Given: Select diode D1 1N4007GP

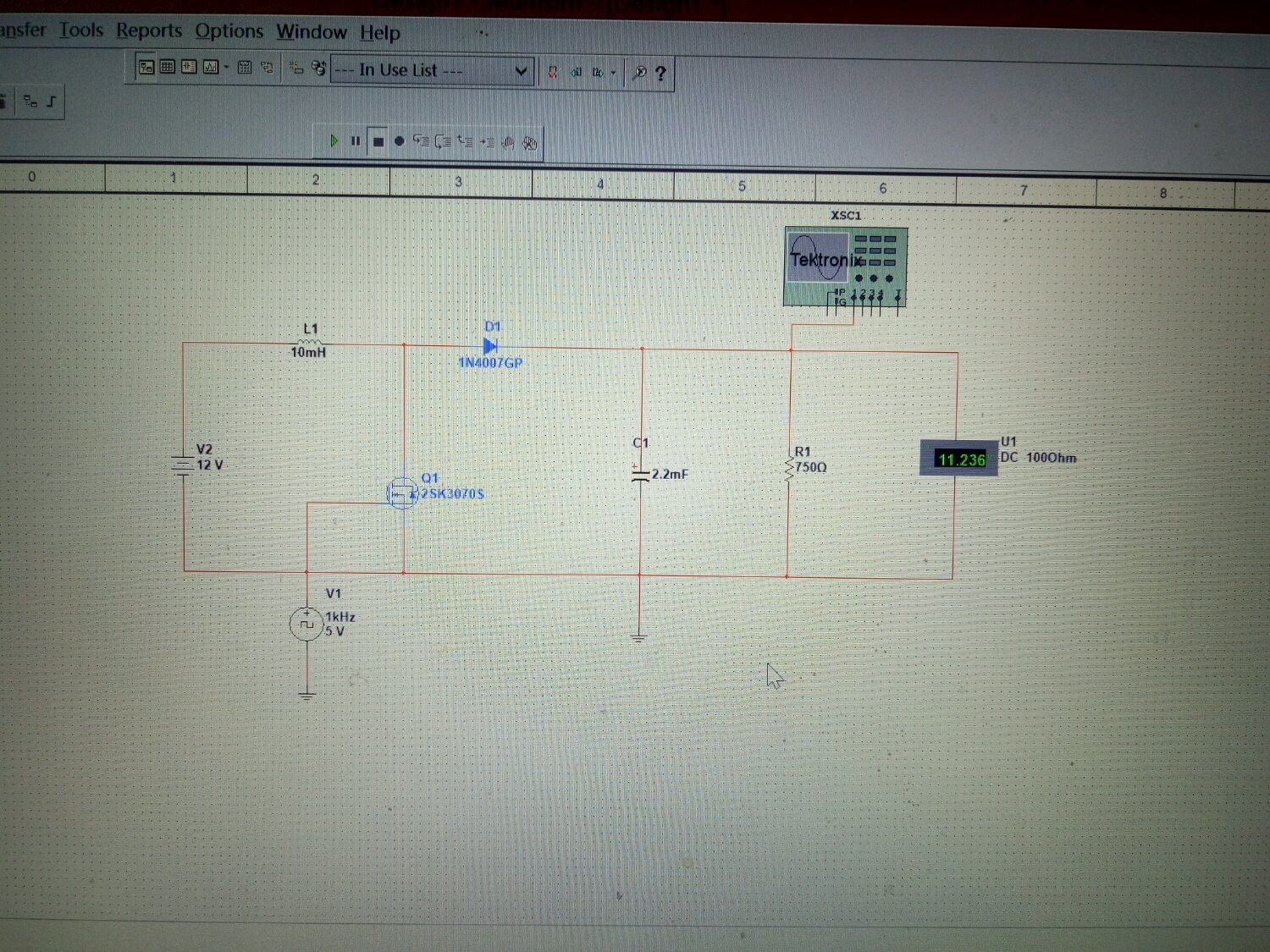Looking at the screenshot, I should 490,346.
